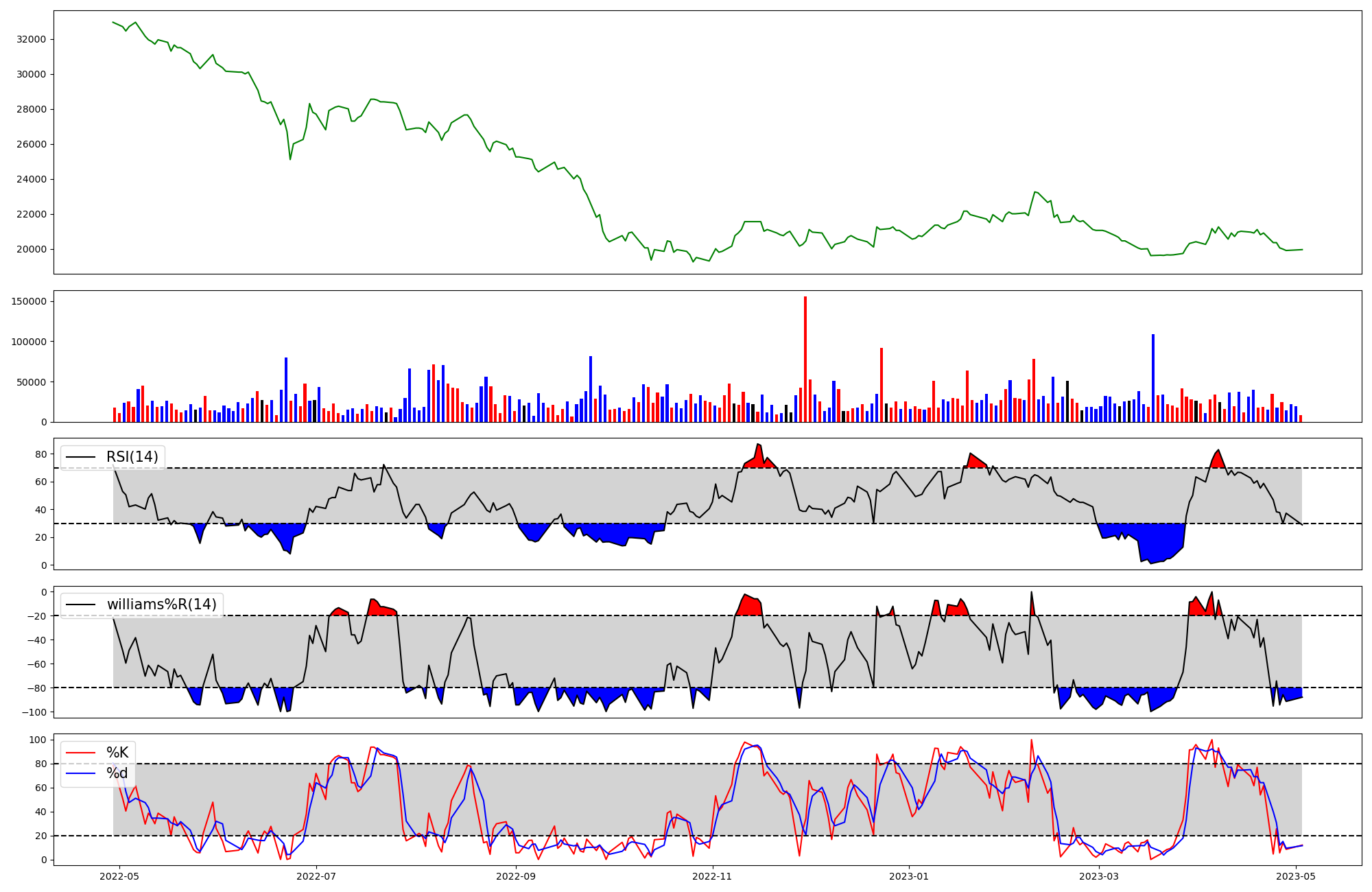Viewport: 1372px width, 892px height.
Task: Click the 2022-05 x-axis date label
Action: click(x=119, y=876)
